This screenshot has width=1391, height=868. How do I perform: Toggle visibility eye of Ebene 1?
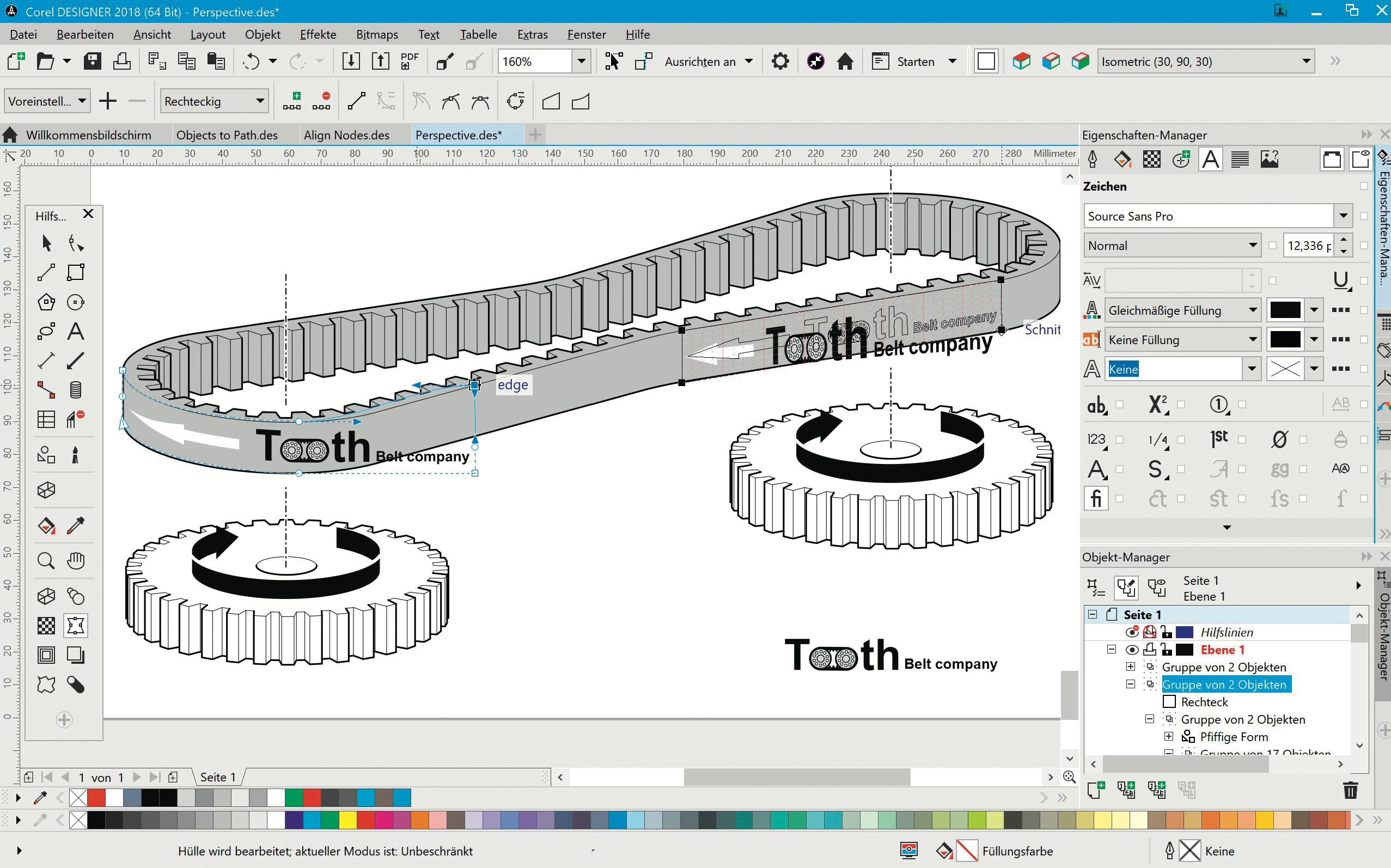pos(1132,650)
